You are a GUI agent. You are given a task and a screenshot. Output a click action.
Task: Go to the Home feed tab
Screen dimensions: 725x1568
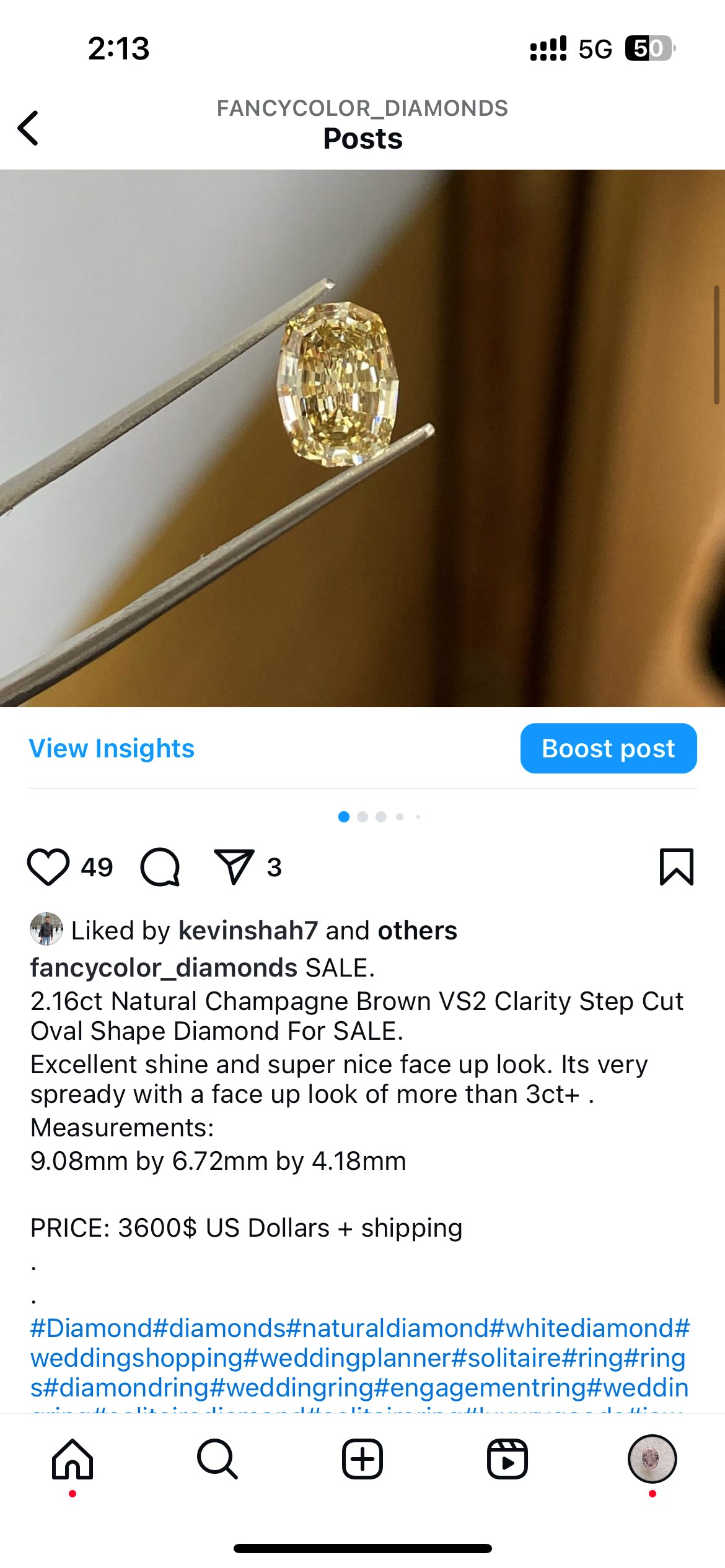click(x=72, y=1459)
